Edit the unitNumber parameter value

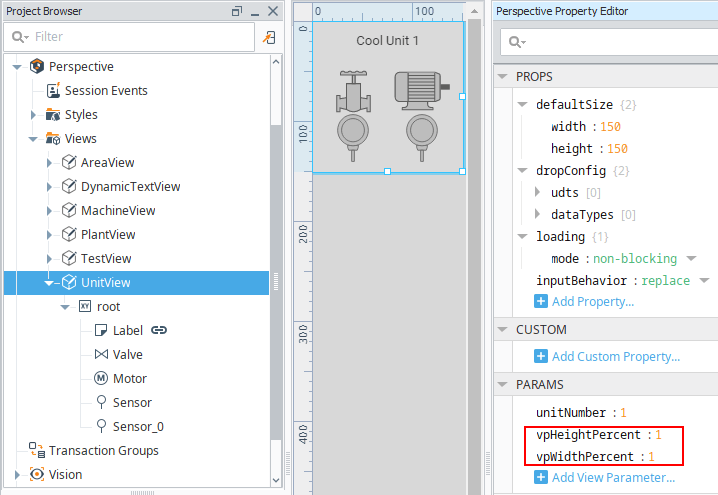[x=623, y=413]
